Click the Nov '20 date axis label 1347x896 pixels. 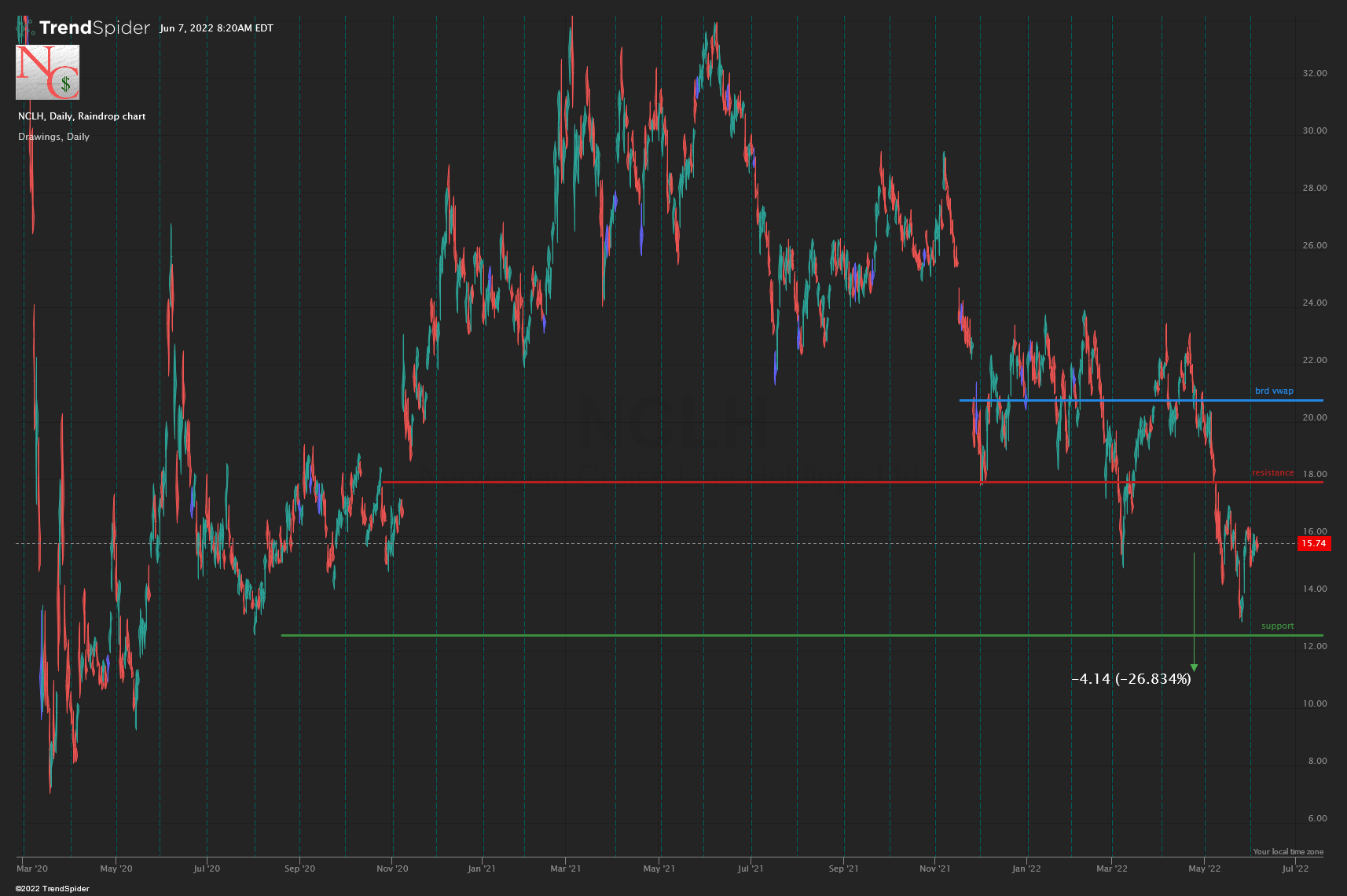tap(392, 868)
